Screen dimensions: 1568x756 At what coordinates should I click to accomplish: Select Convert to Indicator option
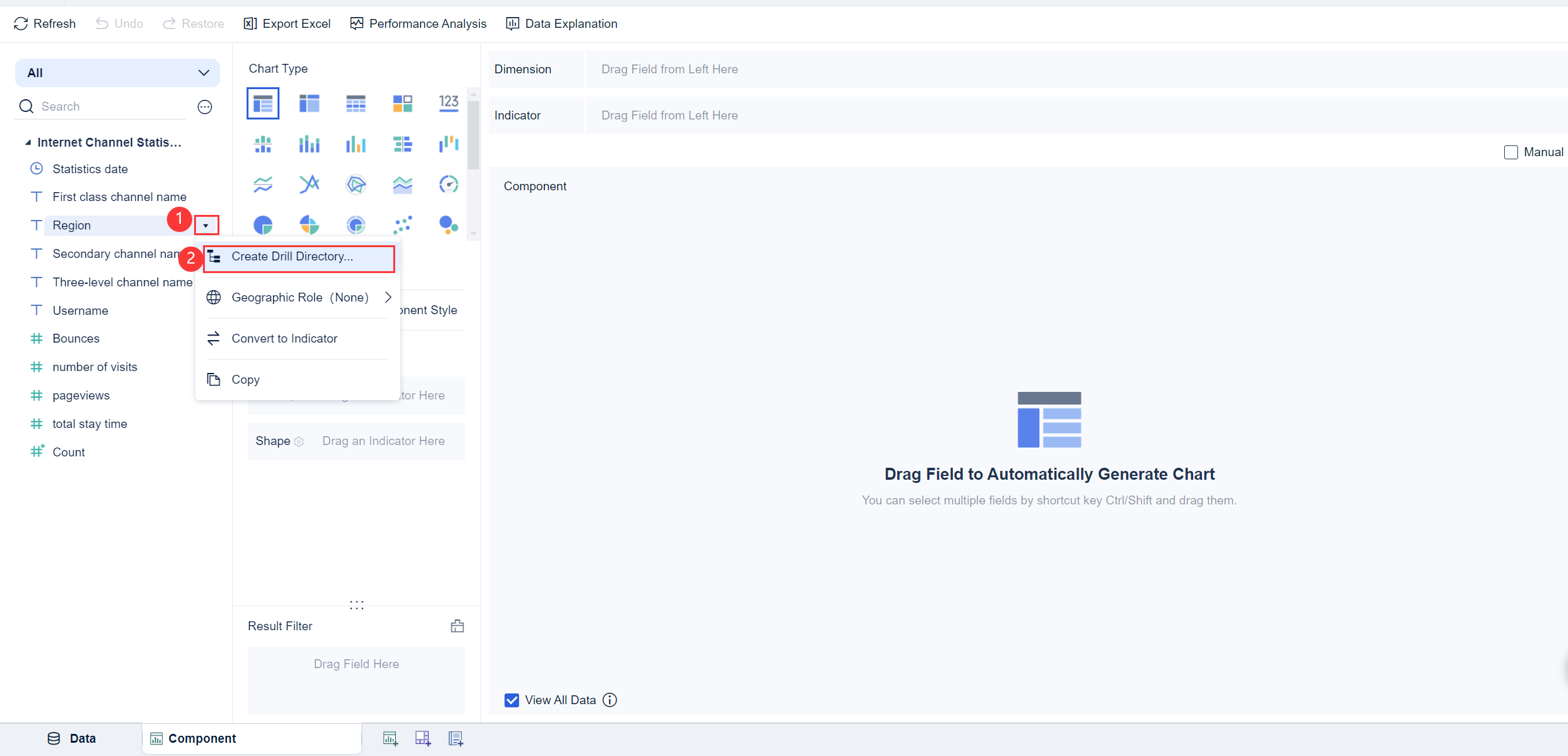(285, 338)
